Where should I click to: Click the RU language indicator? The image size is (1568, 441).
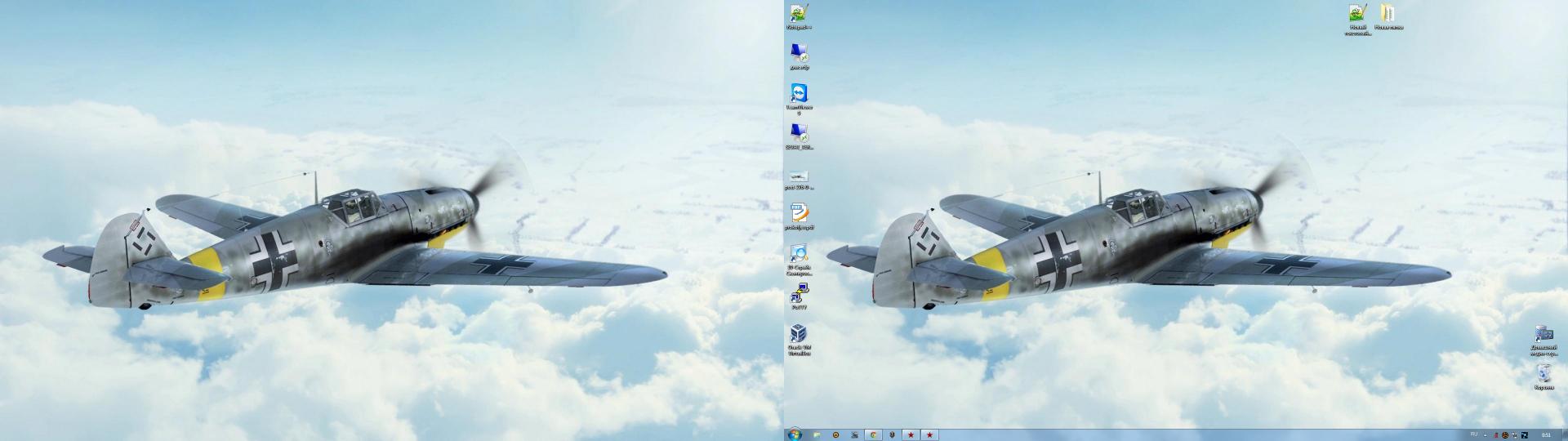pyautogui.click(x=1474, y=434)
